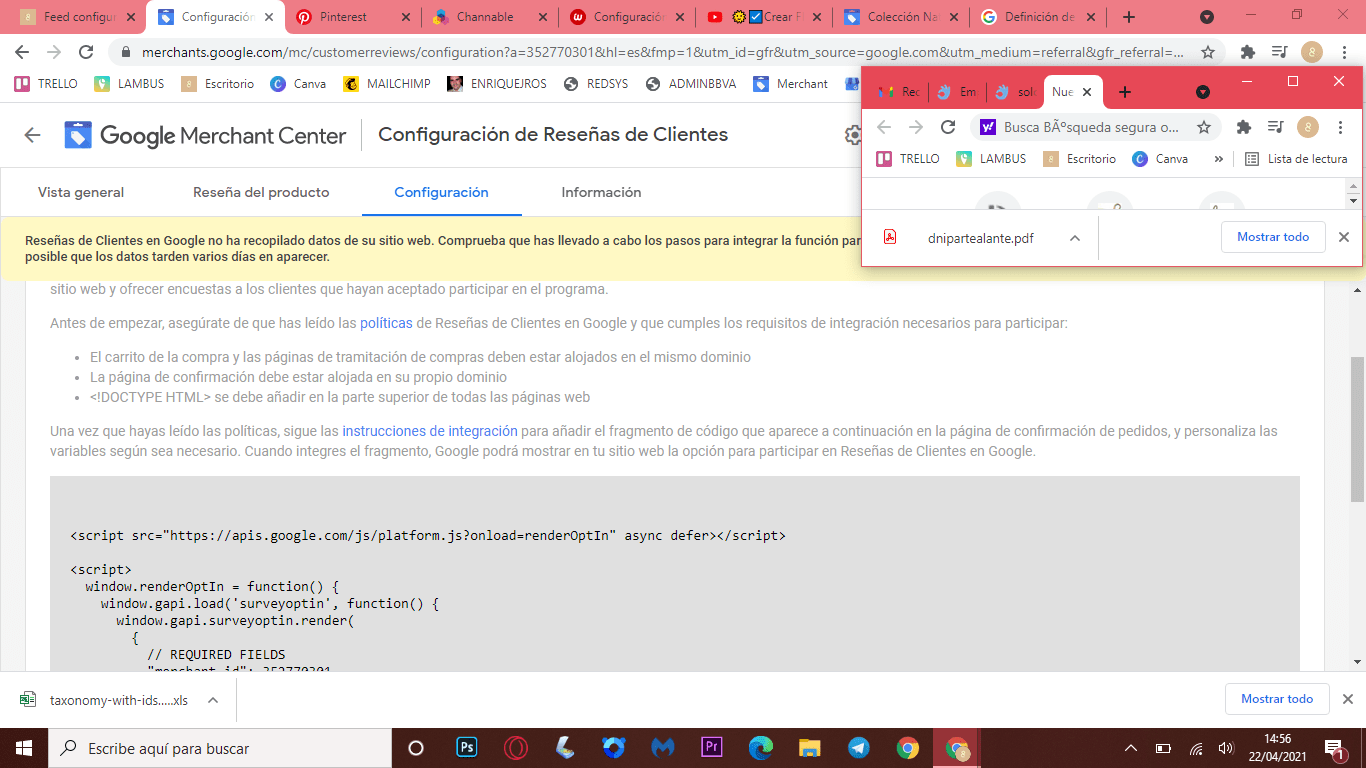The height and width of the screenshot is (768, 1366).
Task: Add a new tab in small Chrome window
Action: (1125, 92)
